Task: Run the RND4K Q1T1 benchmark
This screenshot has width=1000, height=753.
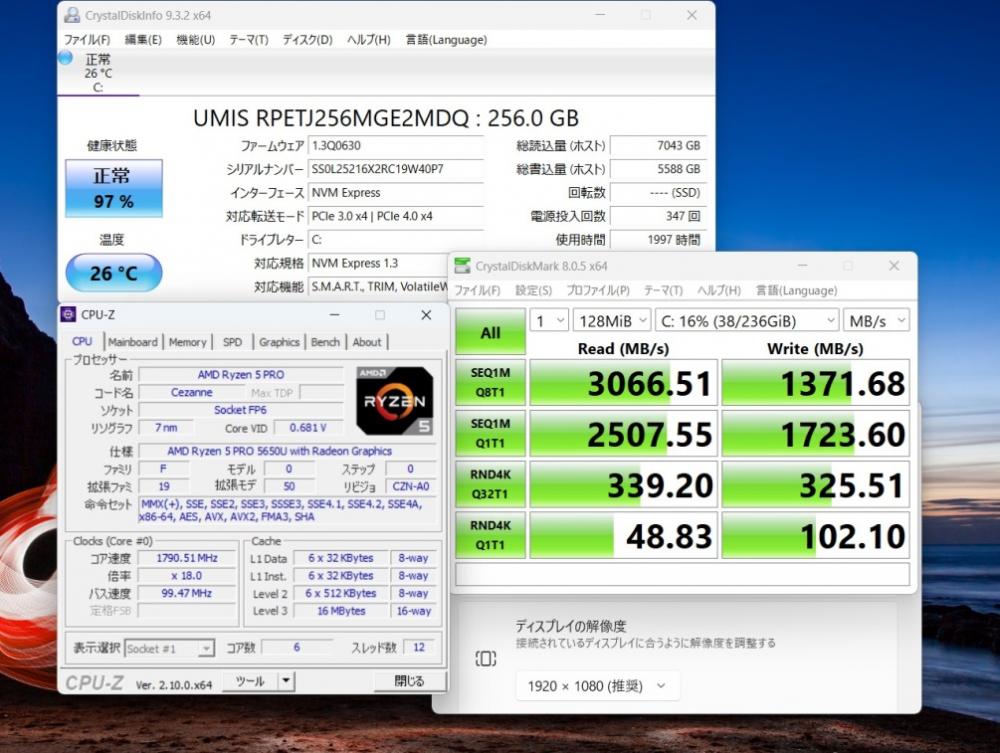Action: coord(490,536)
